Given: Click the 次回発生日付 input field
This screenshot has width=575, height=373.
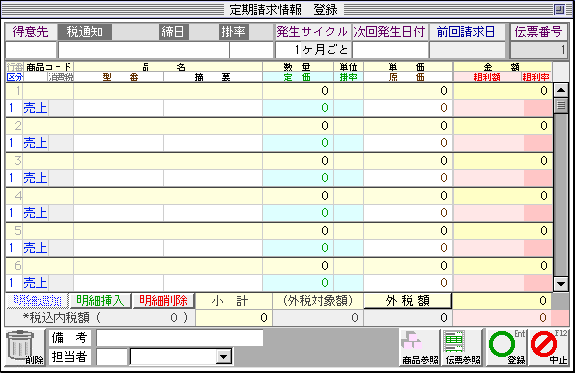Looking at the screenshot, I should 391,50.
